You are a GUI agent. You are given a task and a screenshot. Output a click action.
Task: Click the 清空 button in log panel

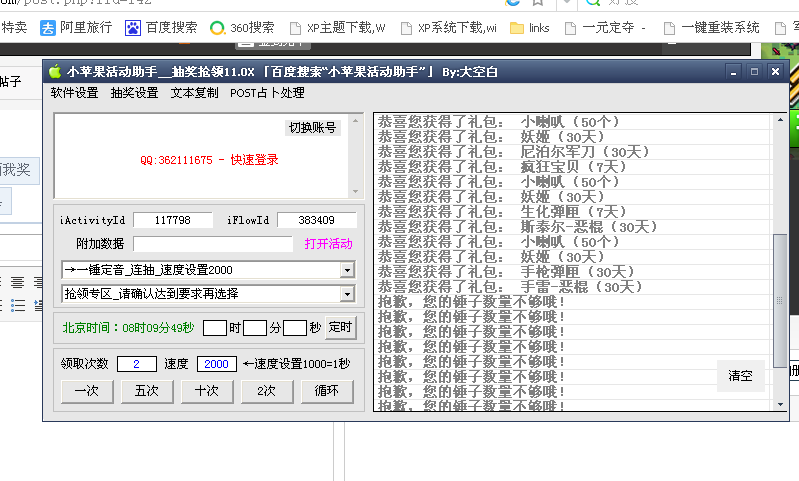(740, 376)
